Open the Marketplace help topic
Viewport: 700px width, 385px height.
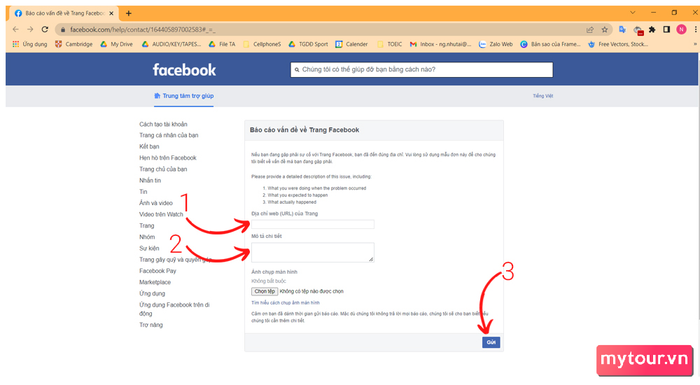155,282
